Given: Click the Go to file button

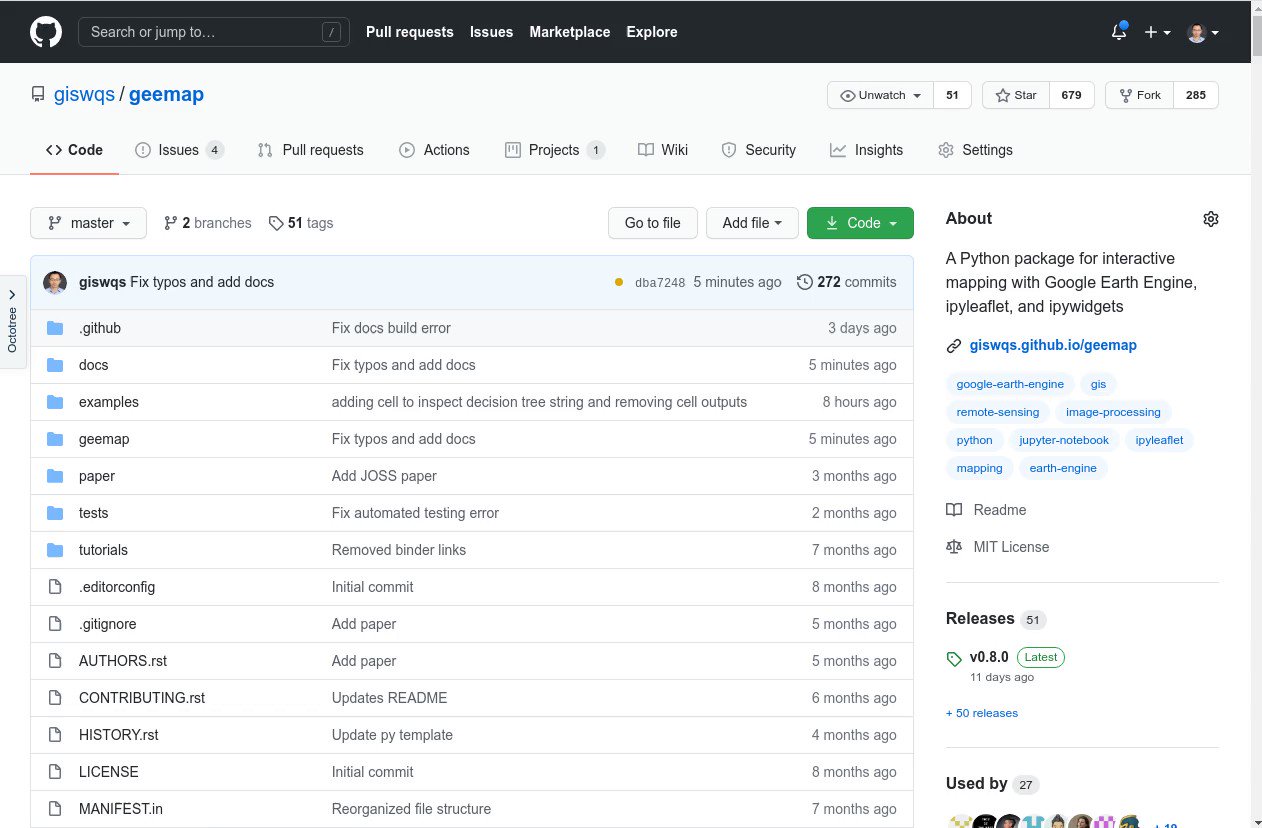Looking at the screenshot, I should tap(653, 223).
